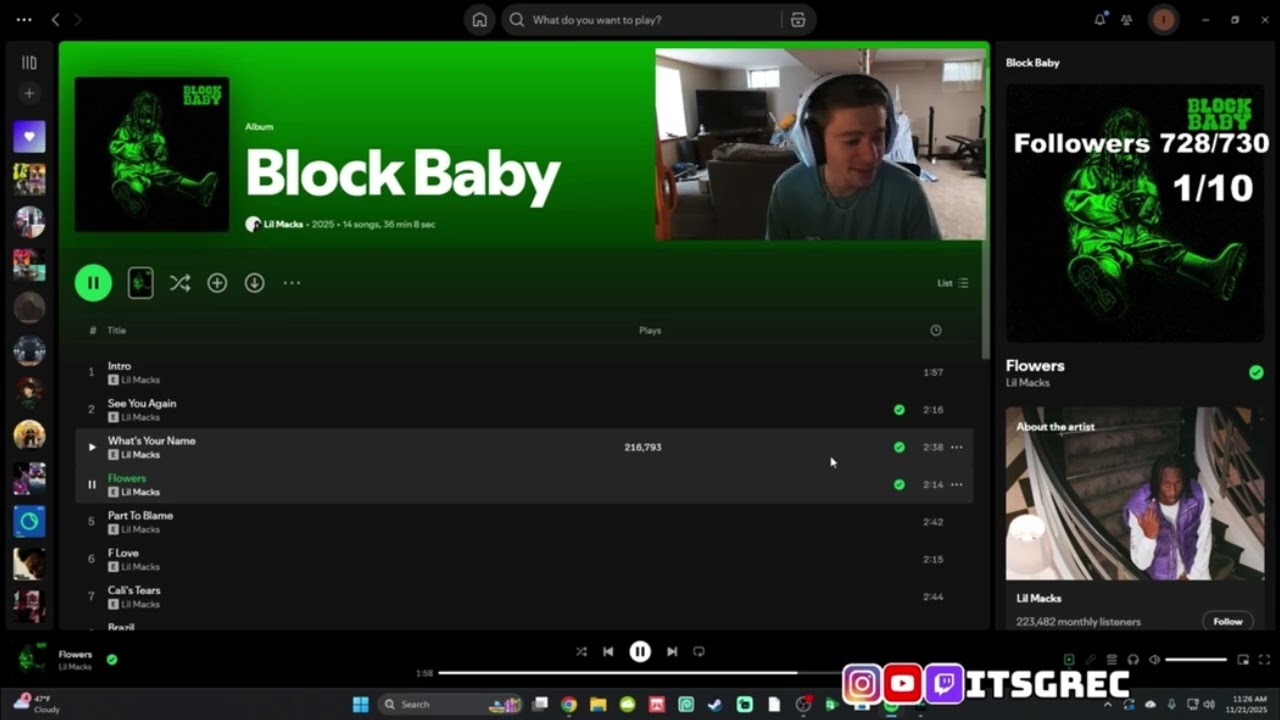
Task: Open Connect to a device headphones icon
Action: [x=1133, y=659]
